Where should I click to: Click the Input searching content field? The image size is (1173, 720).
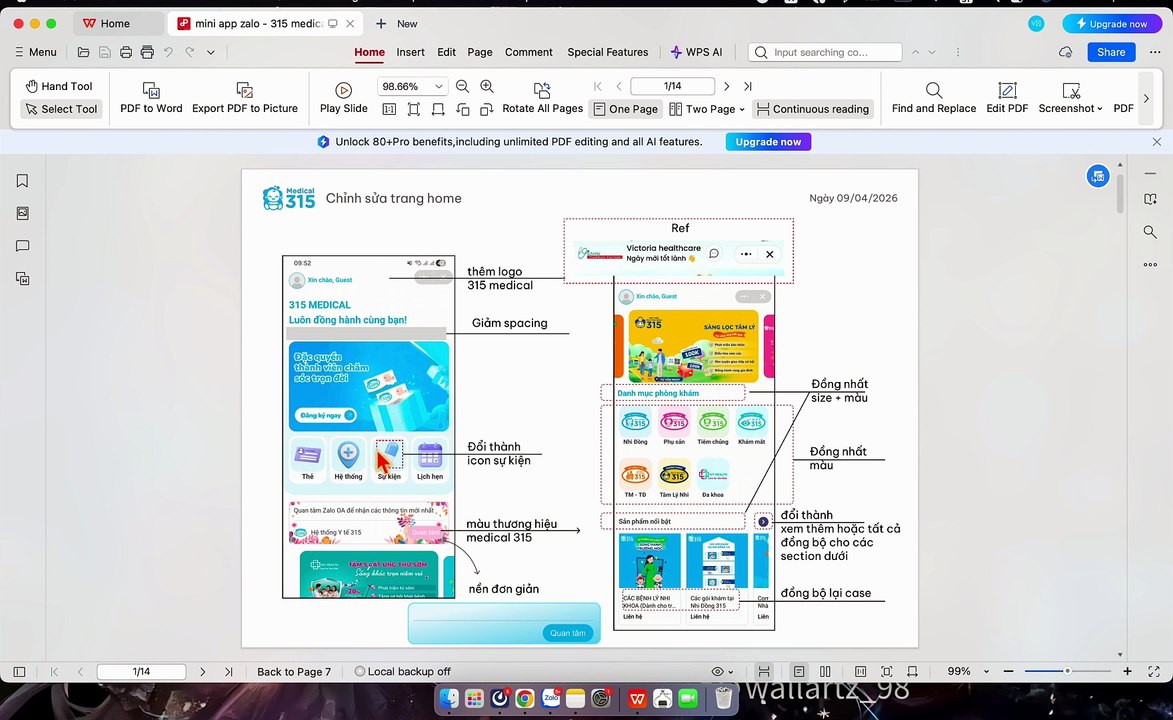(x=825, y=52)
